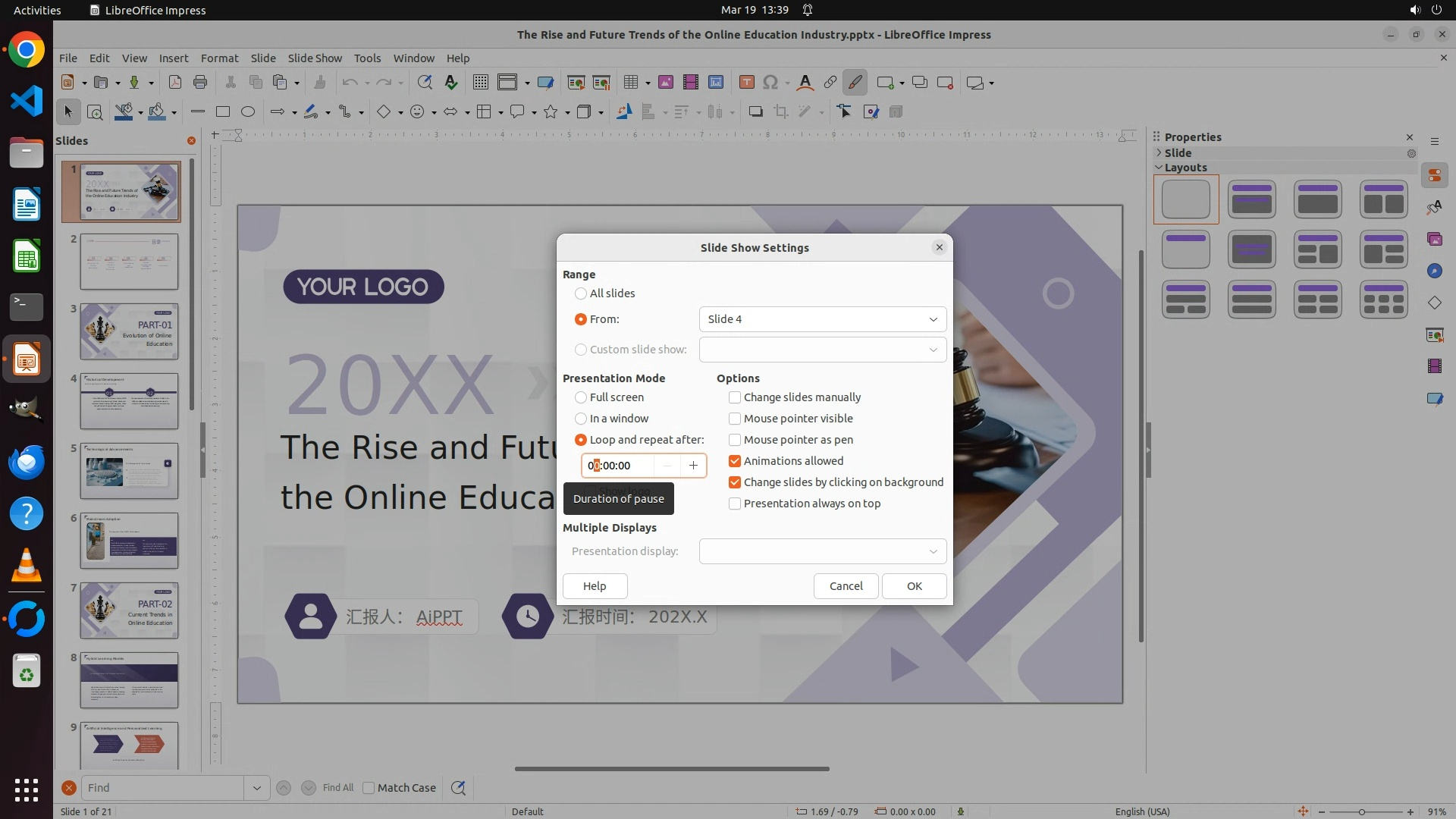Image resolution: width=1456 pixels, height=819 pixels.
Task: Uncheck Animations allowed checkbox
Action: [735, 461]
